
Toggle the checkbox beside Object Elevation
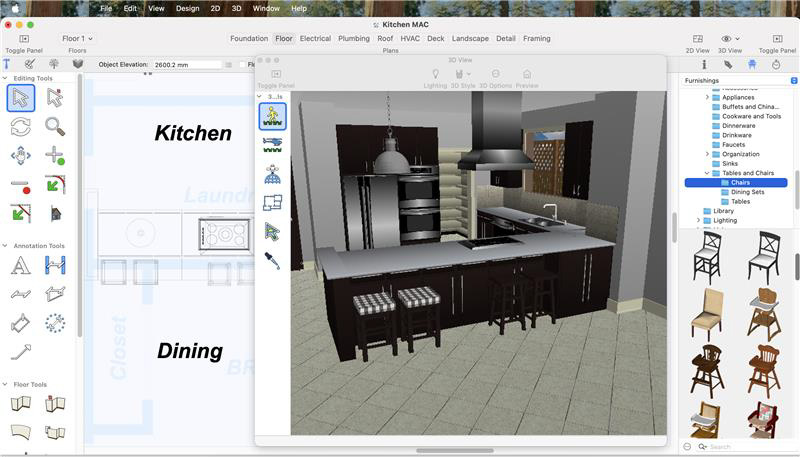241,64
